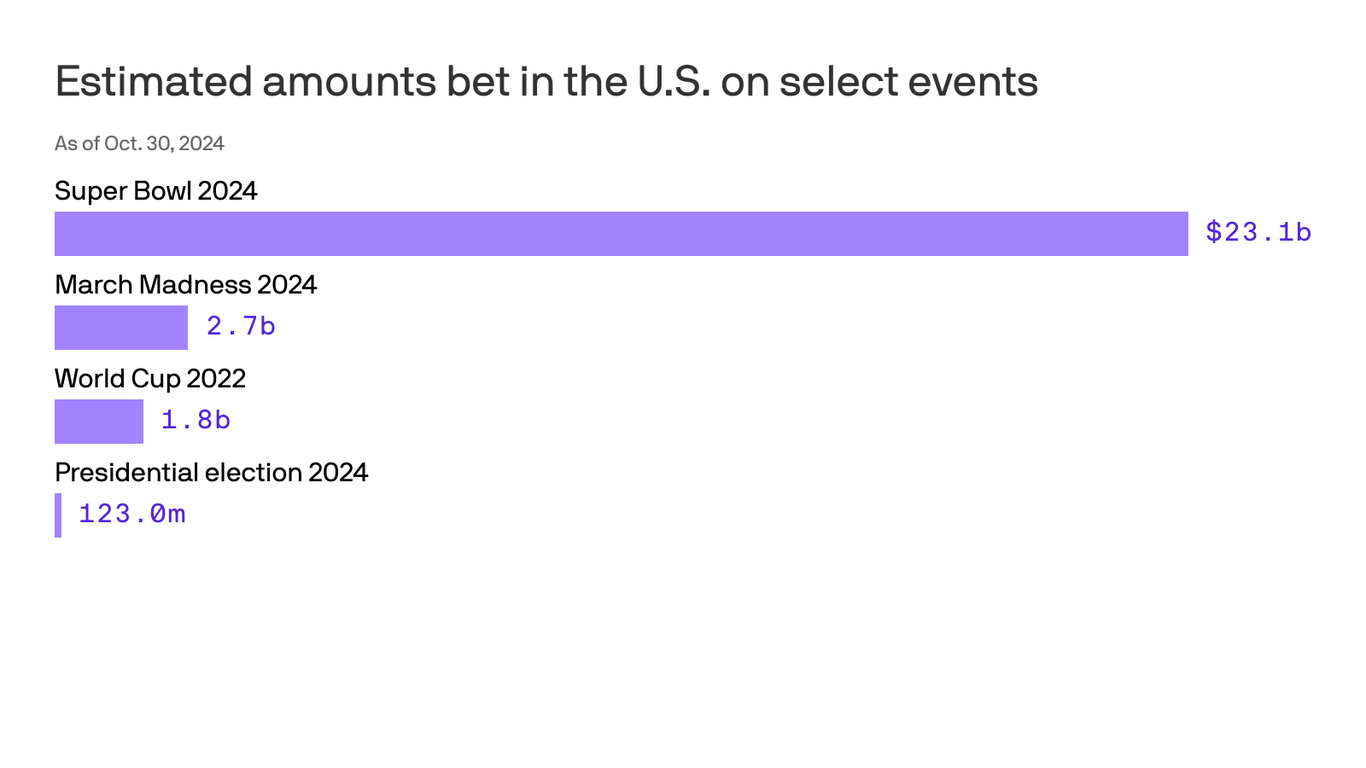
Task: Select the Super Bowl 2024 bar
Action: pos(621,233)
